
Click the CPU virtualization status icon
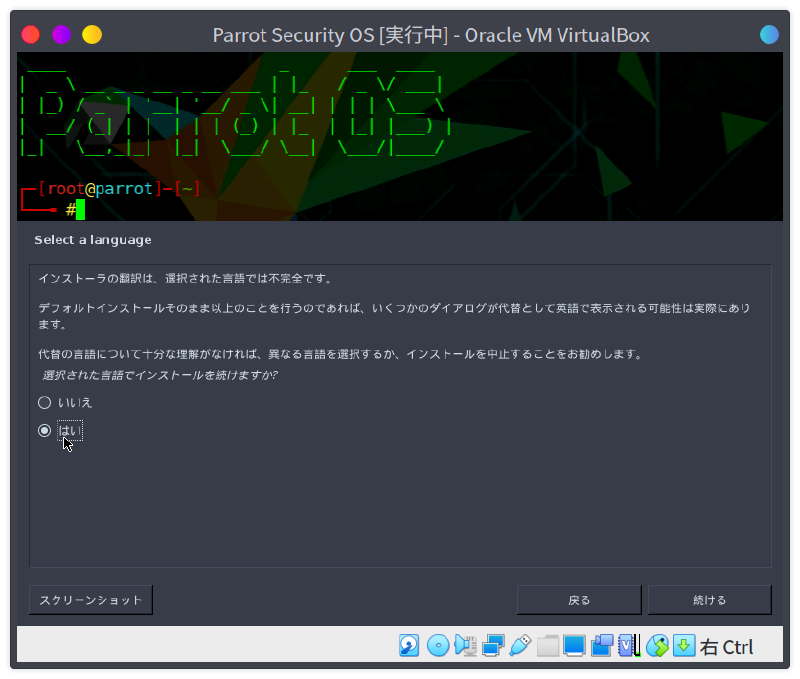point(629,646)
